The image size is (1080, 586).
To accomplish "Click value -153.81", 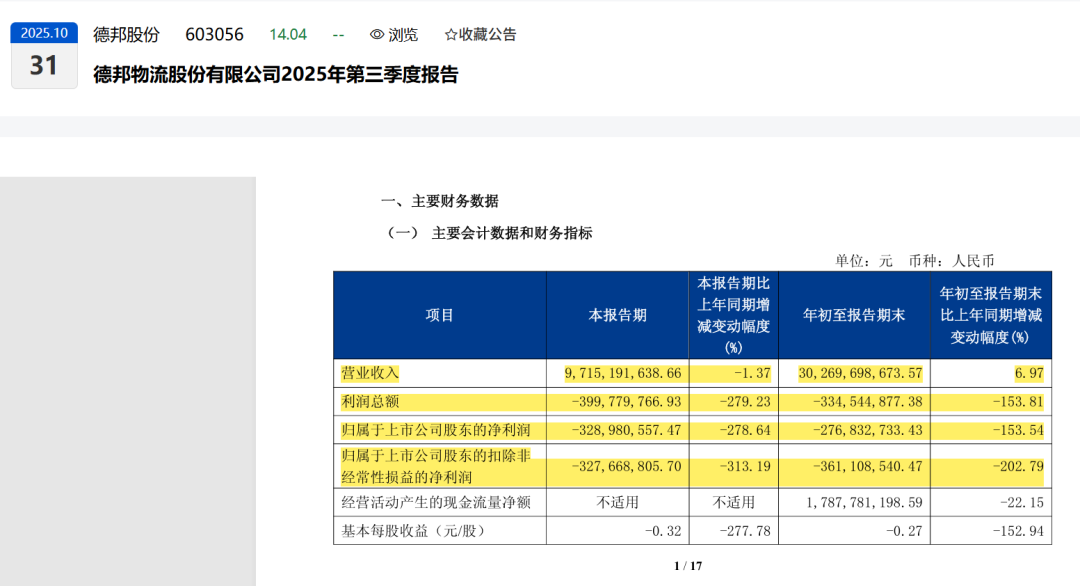I will point(1018,401).
